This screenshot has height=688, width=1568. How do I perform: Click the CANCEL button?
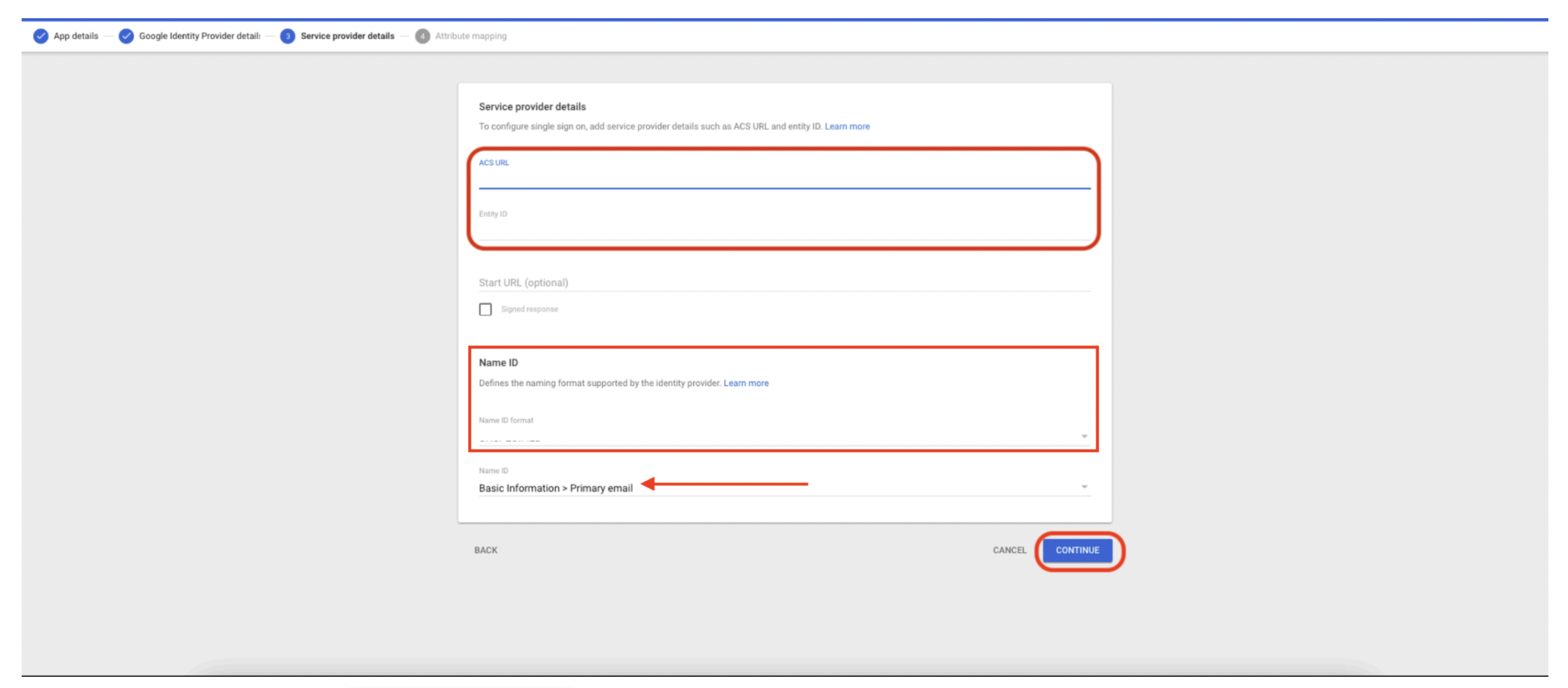tap(1009, 550)
